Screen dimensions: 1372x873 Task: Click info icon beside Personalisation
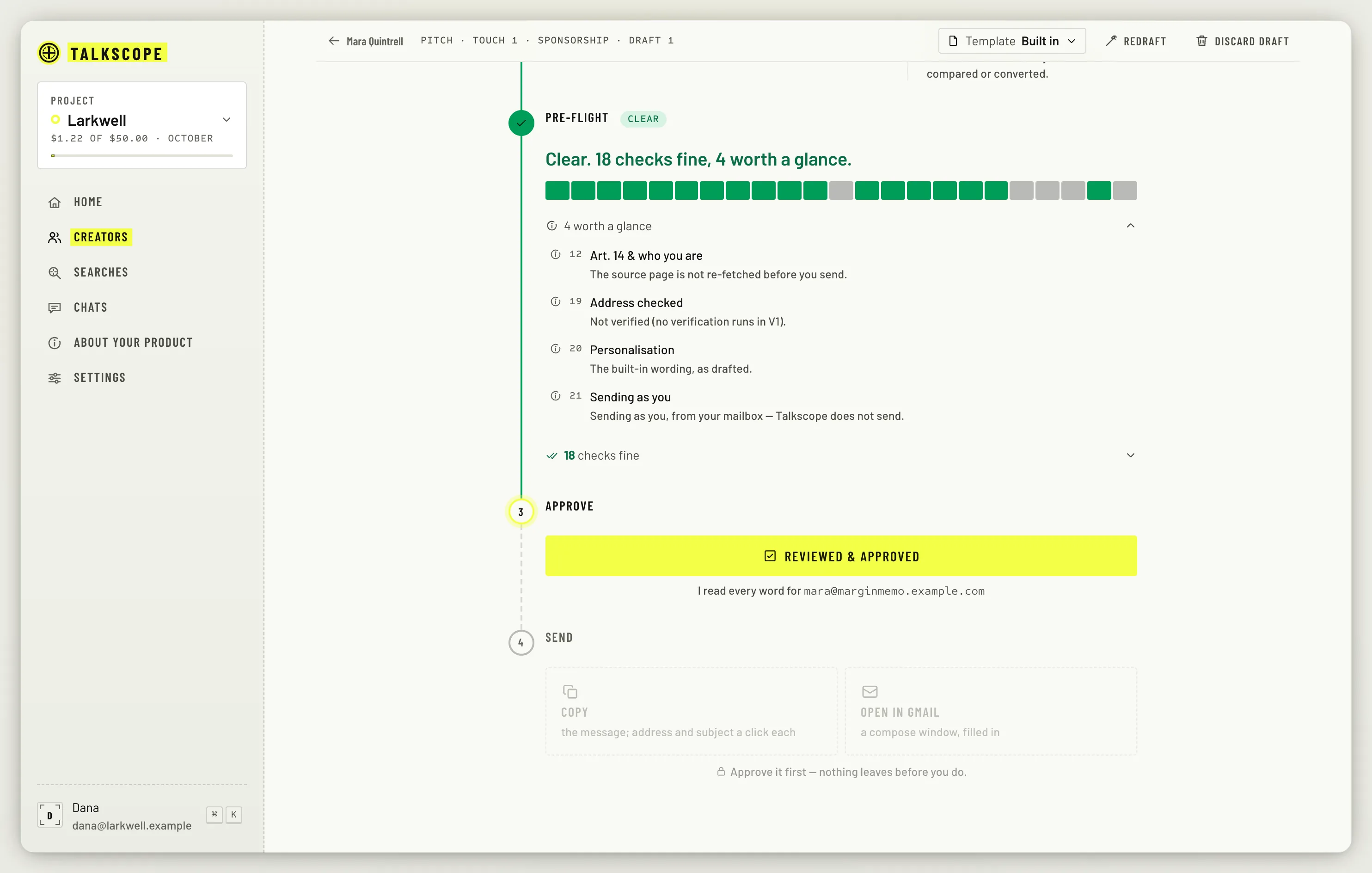tap(556, 349)
